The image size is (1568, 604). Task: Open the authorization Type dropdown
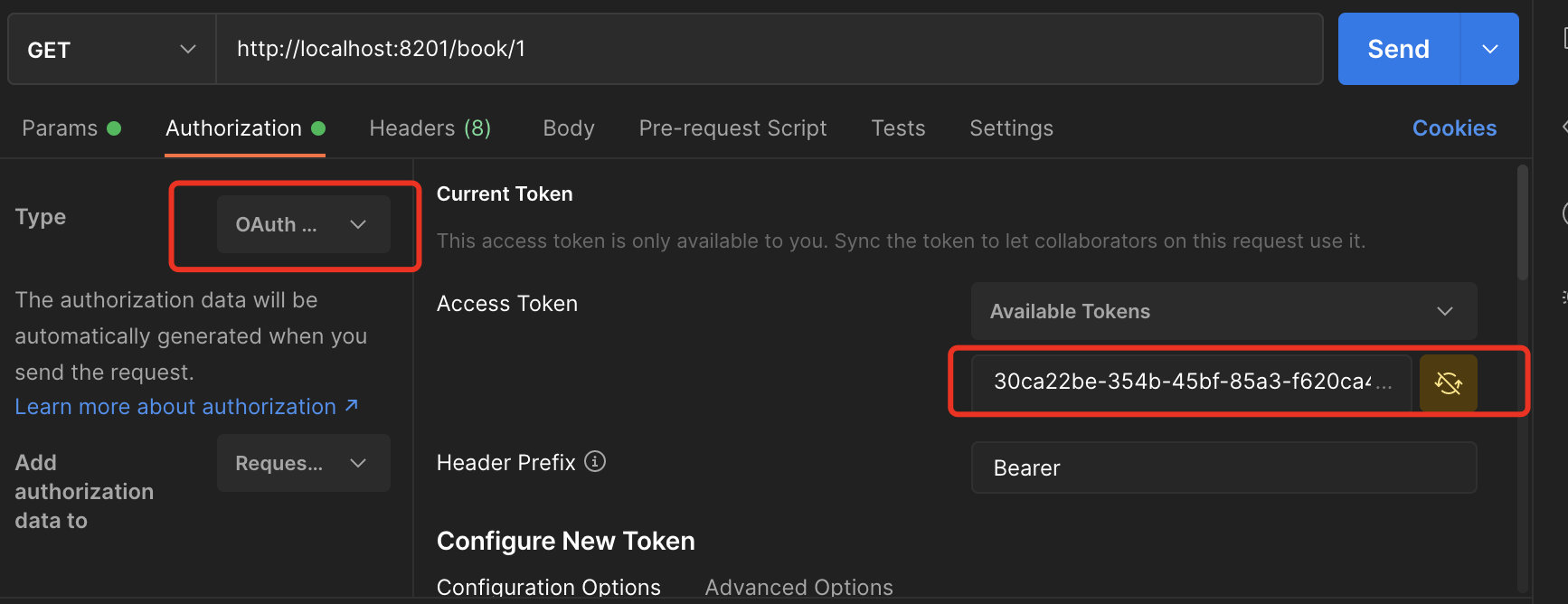point(303,224)
